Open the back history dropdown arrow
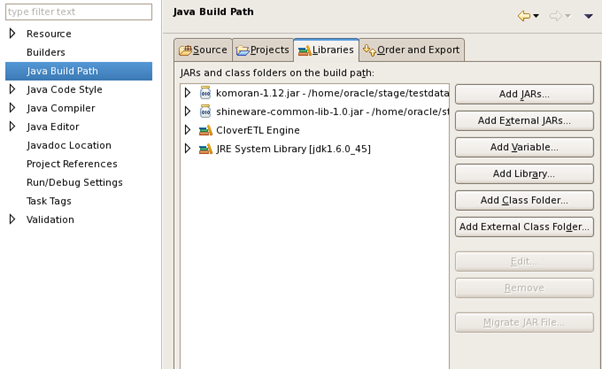The image size is (602, 369). [x=536, y=16]
